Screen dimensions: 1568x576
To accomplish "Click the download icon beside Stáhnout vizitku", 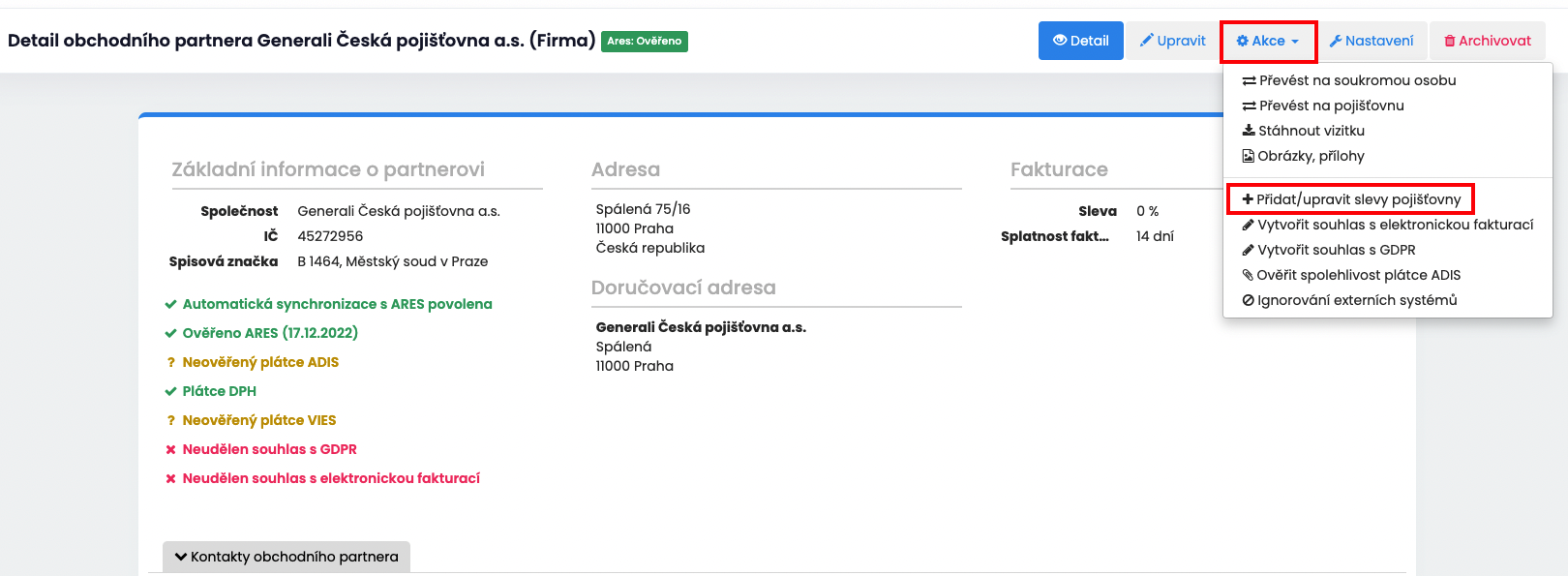I will coord(1249,131).
